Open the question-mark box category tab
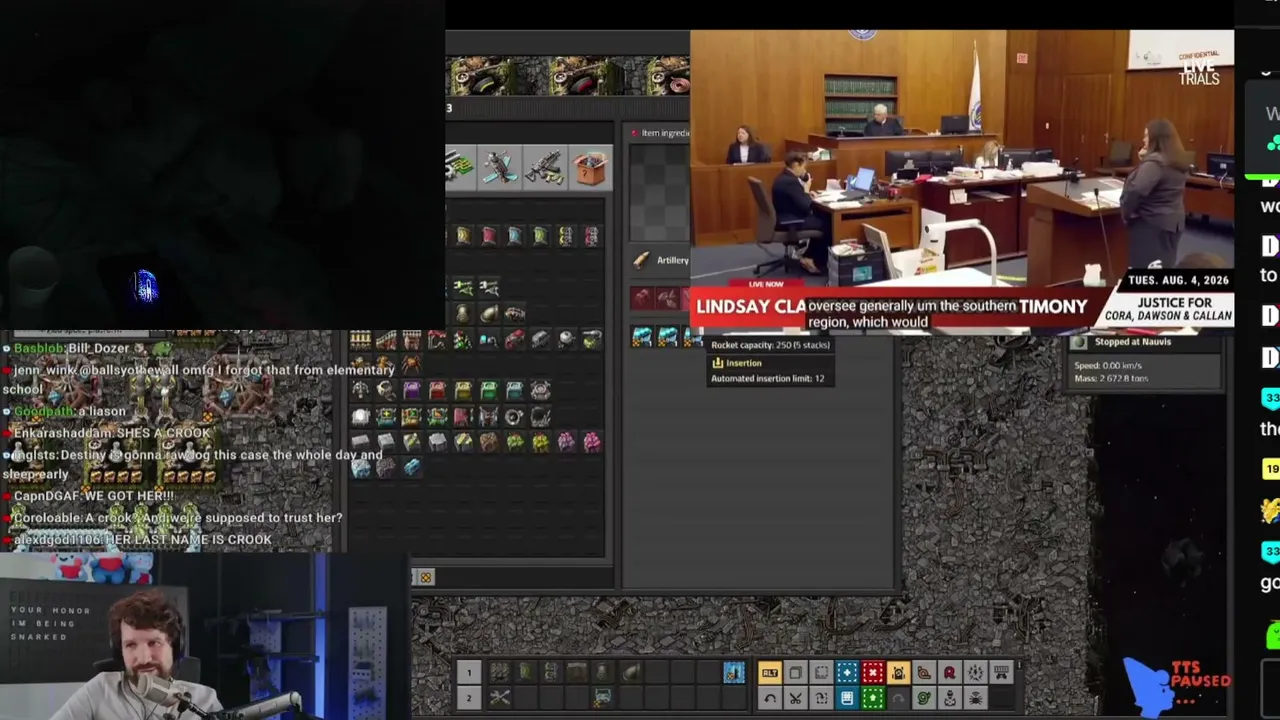The image size is (1280, 720). (590, 167)
